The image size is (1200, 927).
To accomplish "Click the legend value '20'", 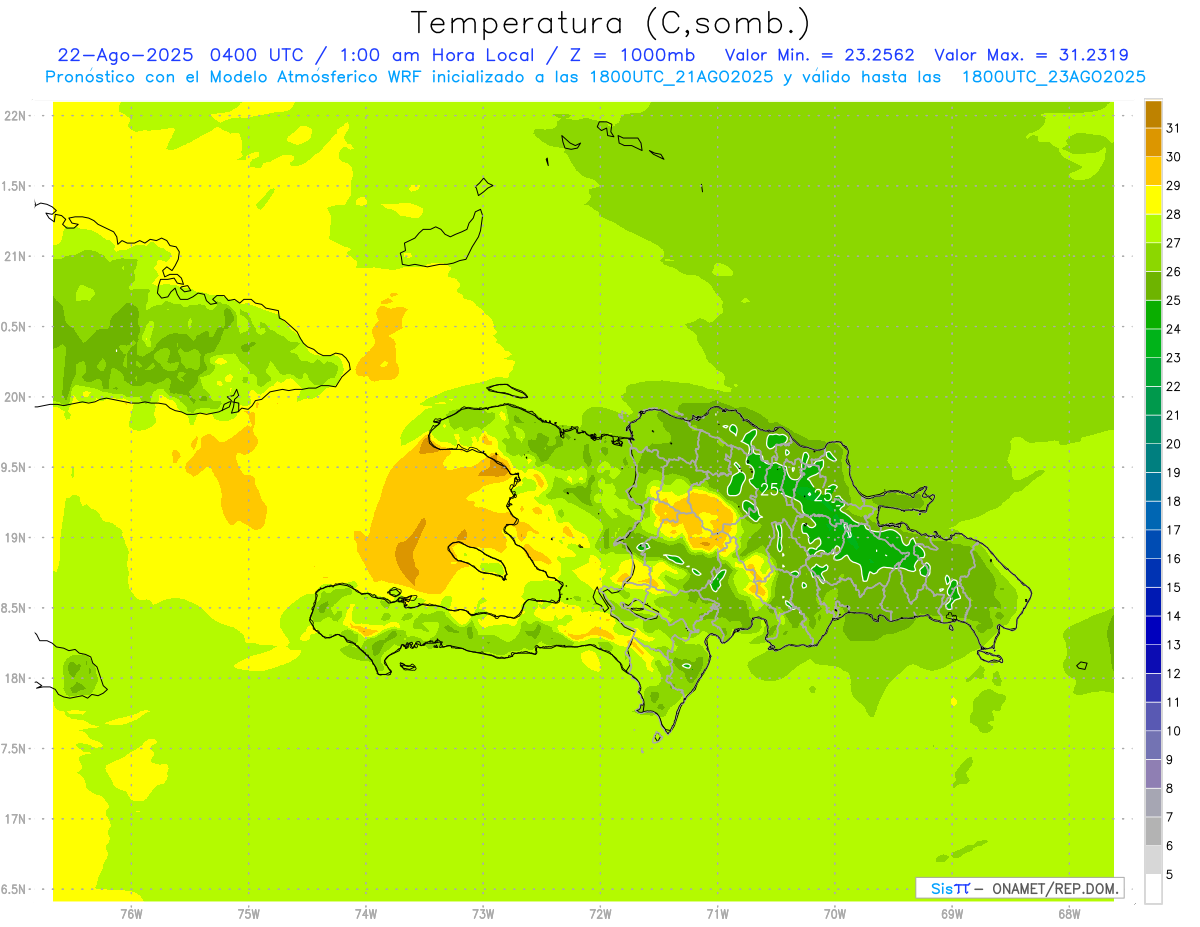I will [x=1174, y=444].
